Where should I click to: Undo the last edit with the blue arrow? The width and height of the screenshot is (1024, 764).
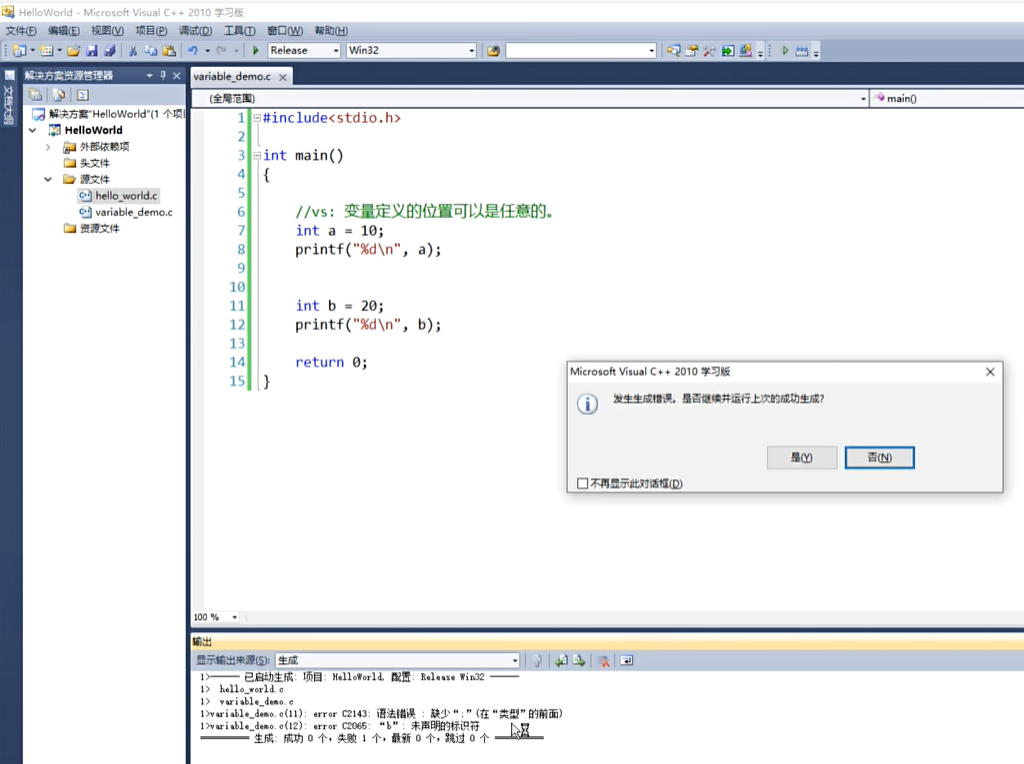193,50
